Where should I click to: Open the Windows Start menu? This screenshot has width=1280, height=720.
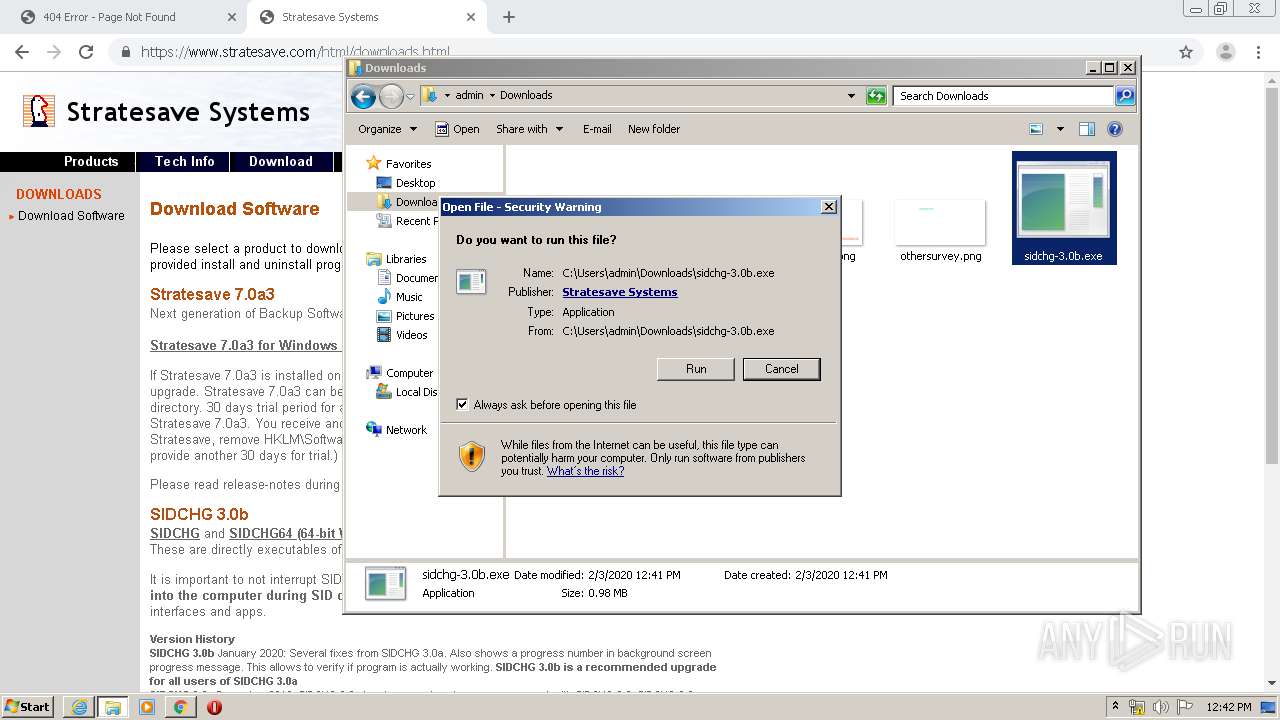tap(29, 706)
